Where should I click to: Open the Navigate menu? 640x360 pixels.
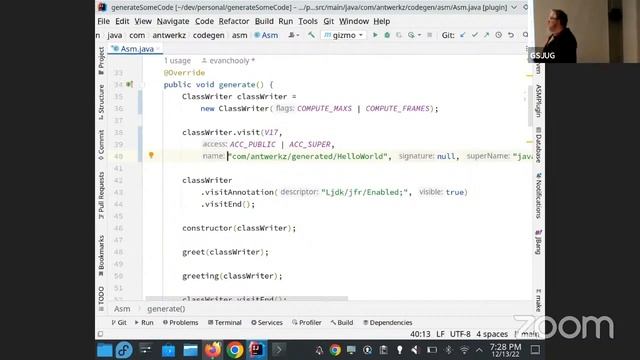click(x=173, y=21)
